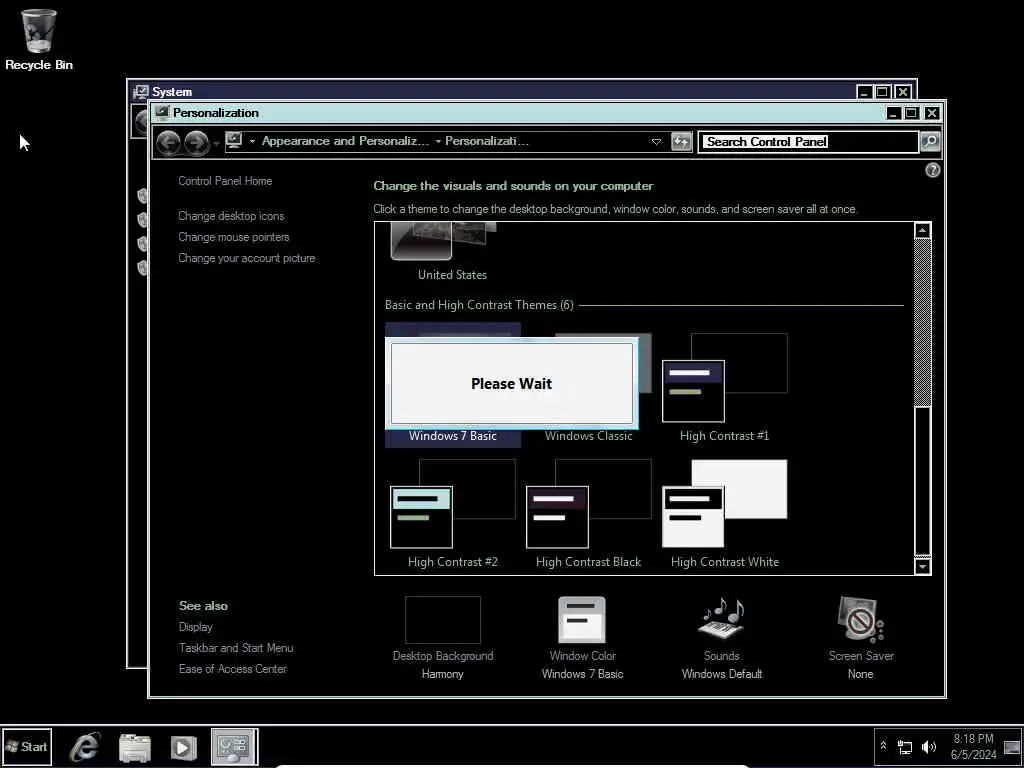This screenshot has height=768, width=1024.
Task: Open the address bar history dropdown
Action: (x=656, y=142)
